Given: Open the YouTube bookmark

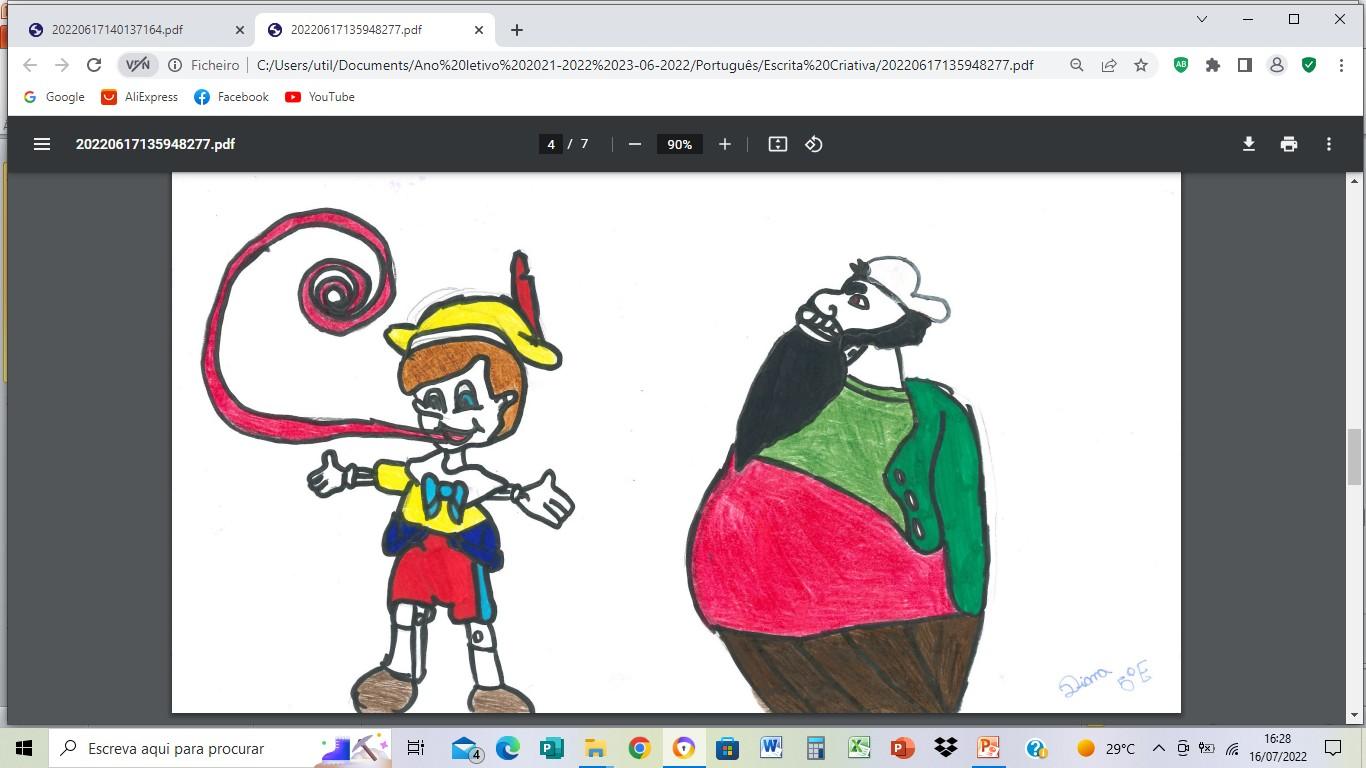Looking at the screenshot, I should pyautogui.click(x=320, y=97).
